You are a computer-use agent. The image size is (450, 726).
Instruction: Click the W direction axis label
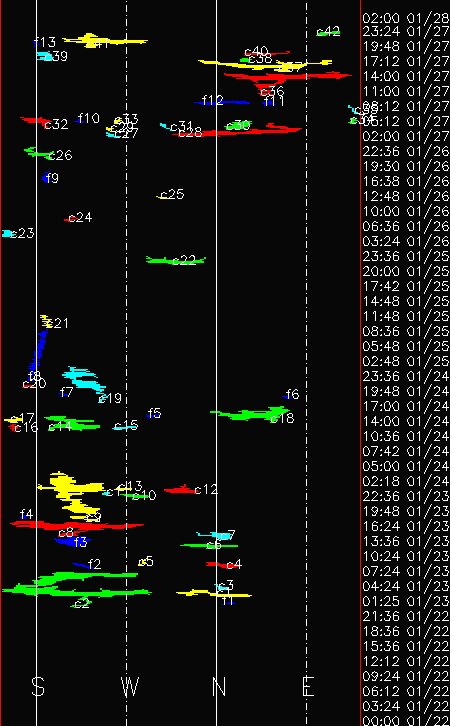click(130, 687)
